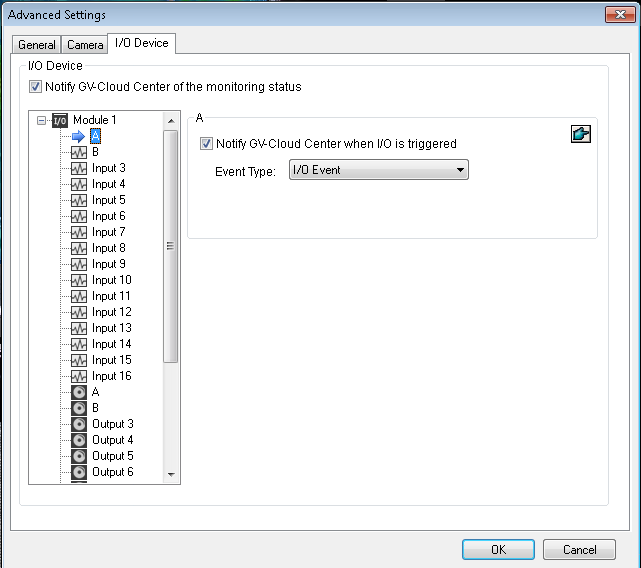
Task: Collapse the Module 1 tree node
Action: 41,121
